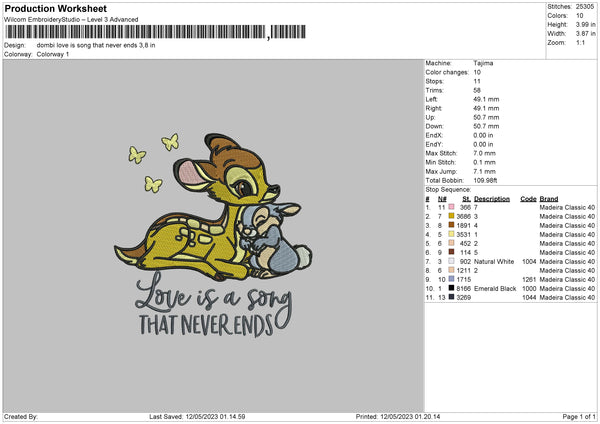Select the 'Color changes' label
Image resolution: width=600 pixels, height=424 pixels.
[447, 72]
